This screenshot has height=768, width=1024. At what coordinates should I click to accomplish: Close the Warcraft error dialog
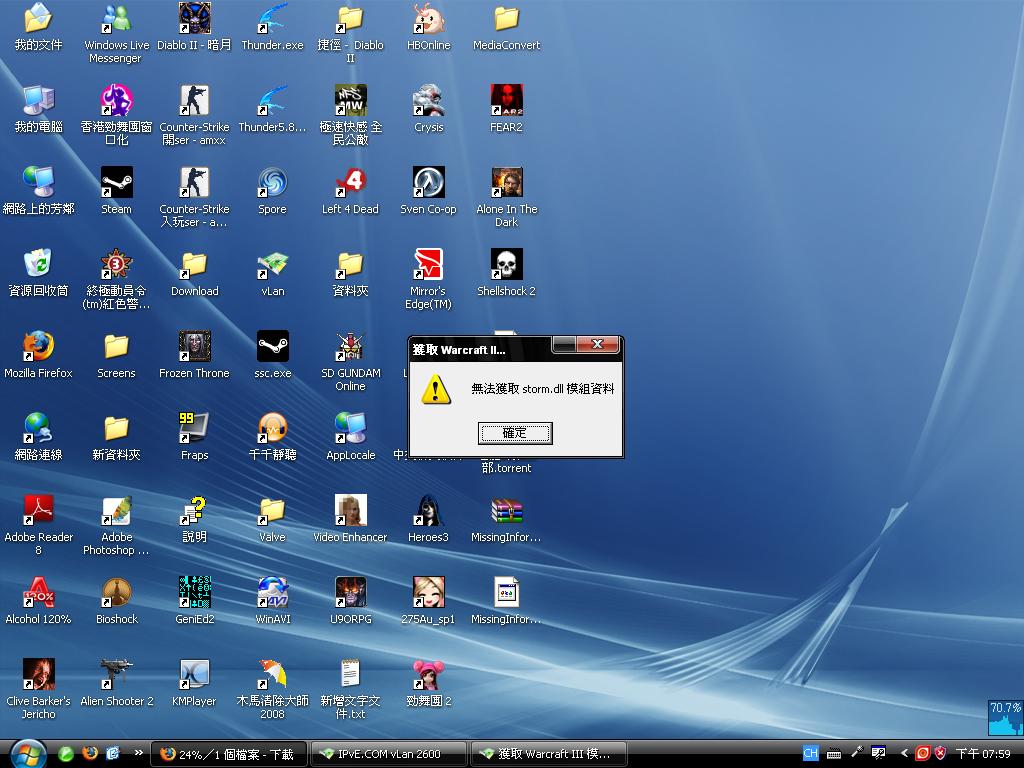(x=598, y=345)
